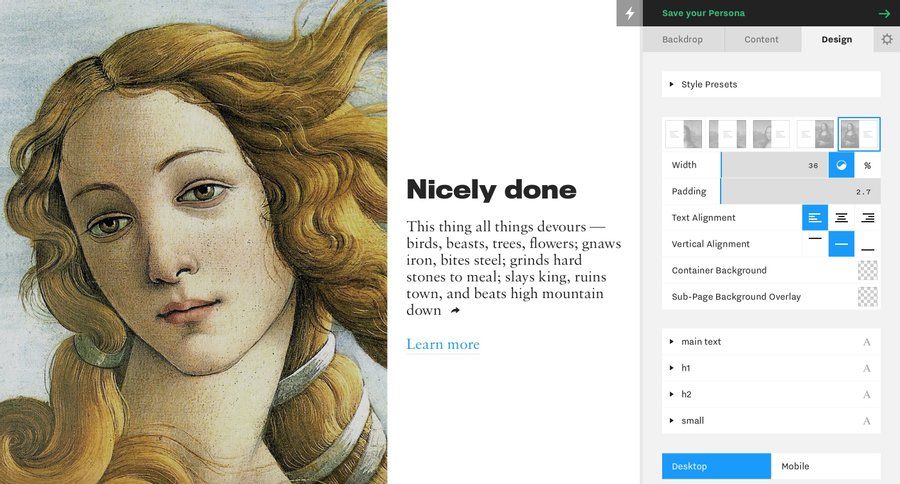Open the Container Background color swatch
This screenshot has height=484, width=900.
tap(868, 271)
